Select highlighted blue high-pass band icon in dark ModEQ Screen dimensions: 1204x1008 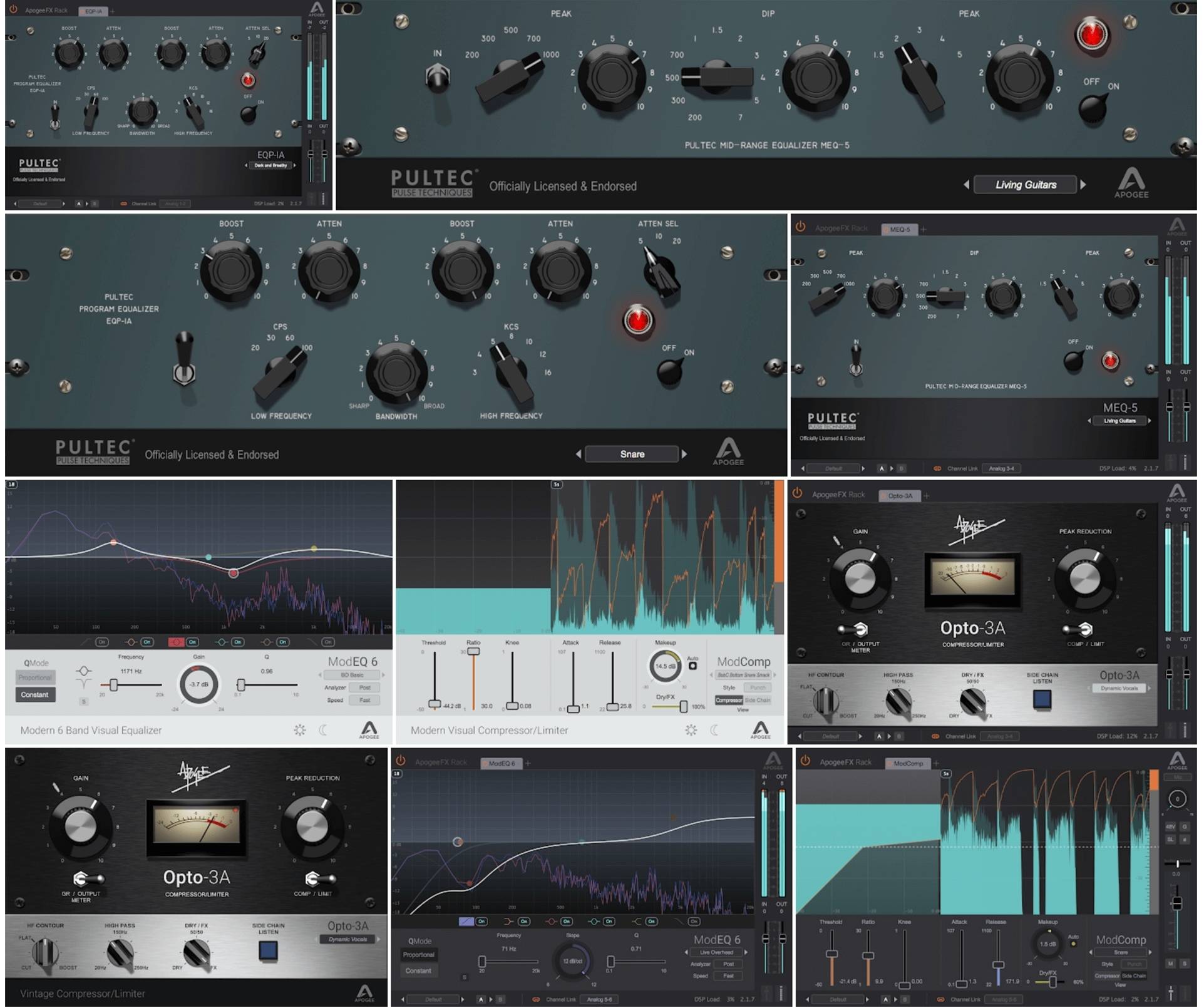pyautogui.click(x=466, y=922)
